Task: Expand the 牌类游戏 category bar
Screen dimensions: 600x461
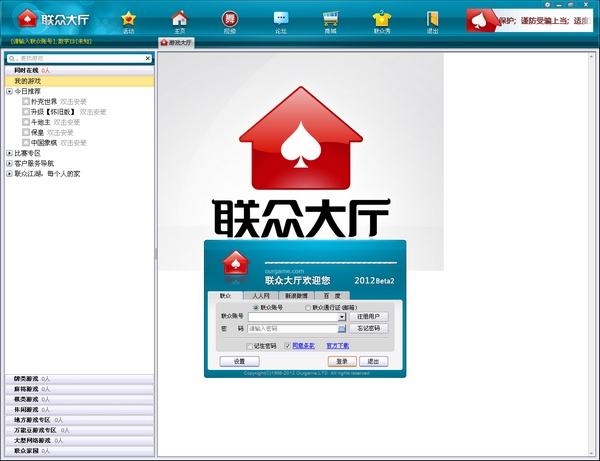Action: tap(80, 379)
